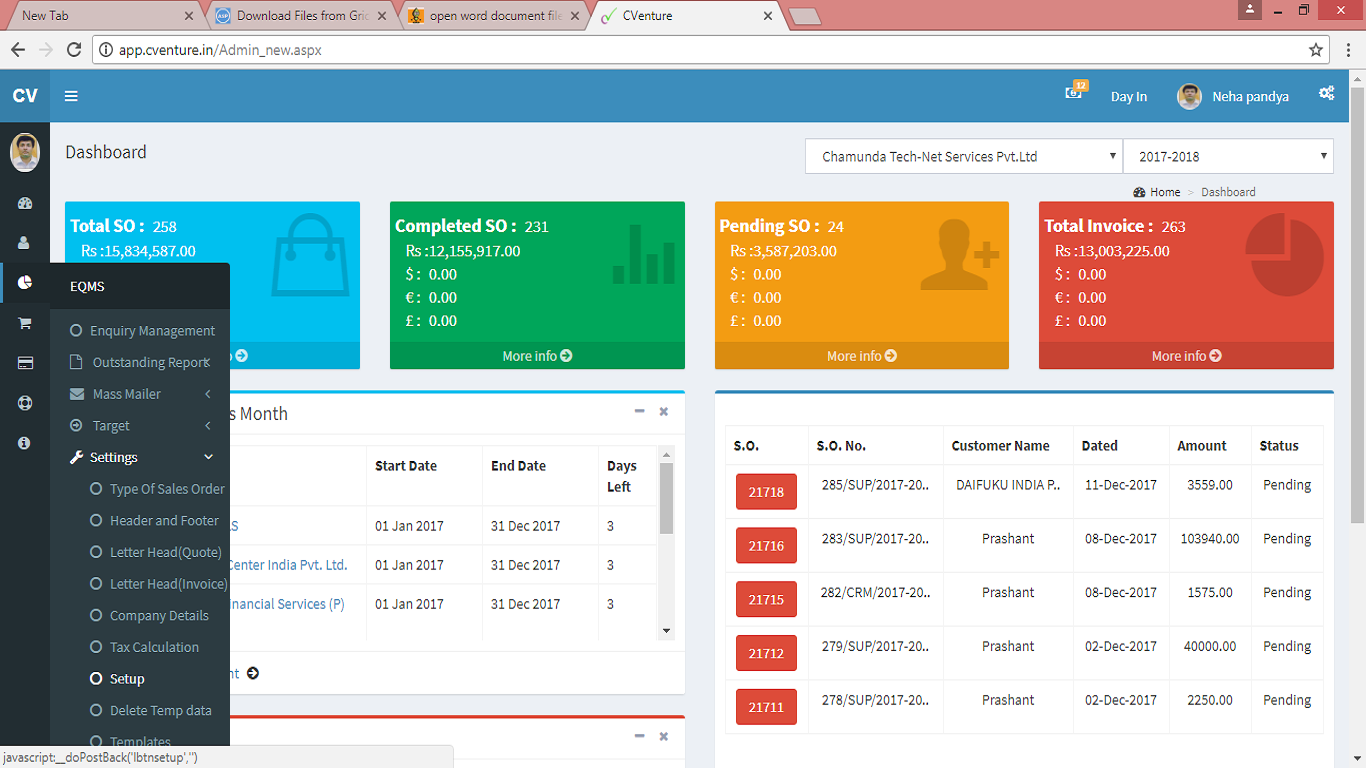The width and height of the screenshot is (1366, 768).
Task: Open Setup in the Settings menu
Action: click(x=127, y=679)
